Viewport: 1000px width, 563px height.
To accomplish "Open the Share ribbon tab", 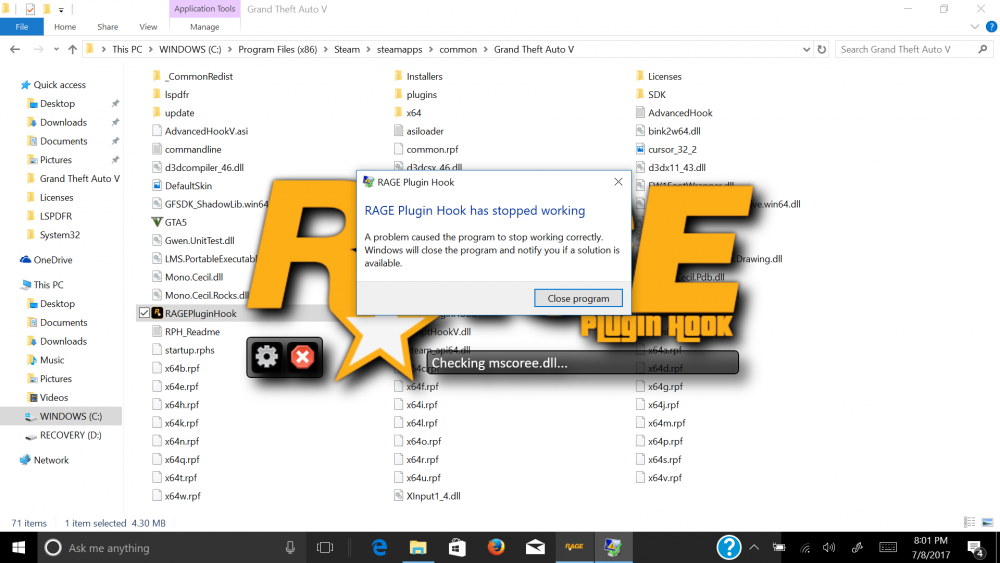I will 108,27.
